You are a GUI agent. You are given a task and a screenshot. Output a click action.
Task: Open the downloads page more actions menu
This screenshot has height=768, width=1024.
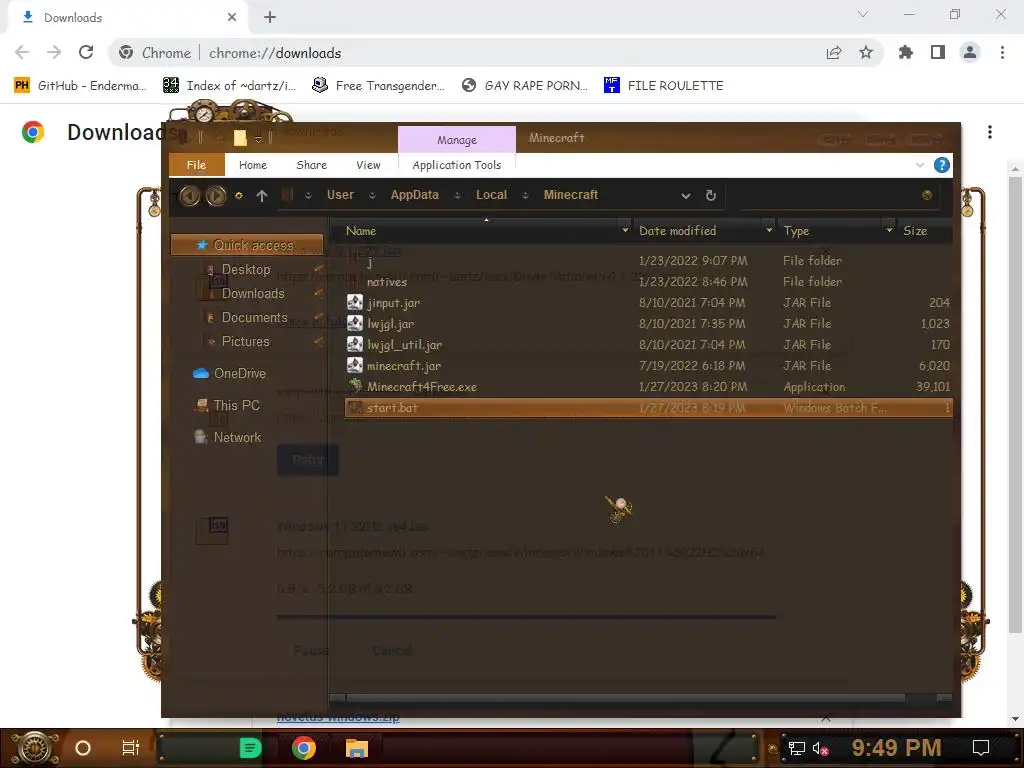click(990, 133)
